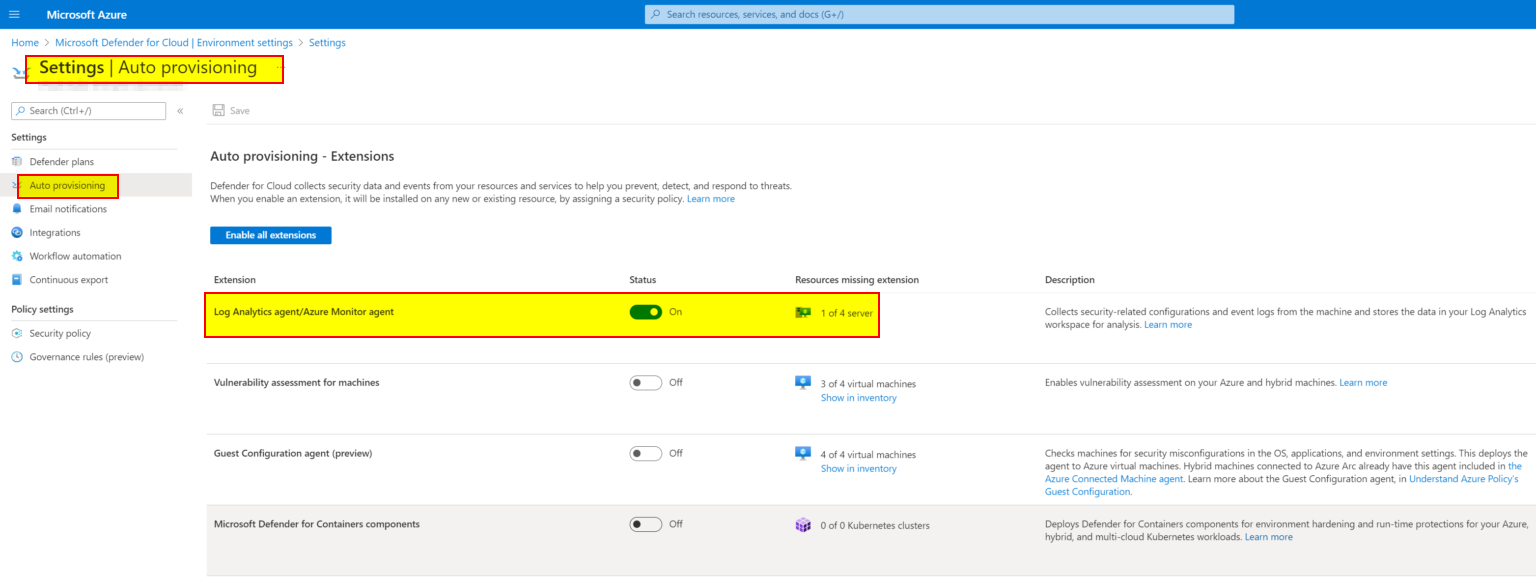Click Learn more in intro paragraph
Screen dimensions: 1536x578
click(710, 199)
